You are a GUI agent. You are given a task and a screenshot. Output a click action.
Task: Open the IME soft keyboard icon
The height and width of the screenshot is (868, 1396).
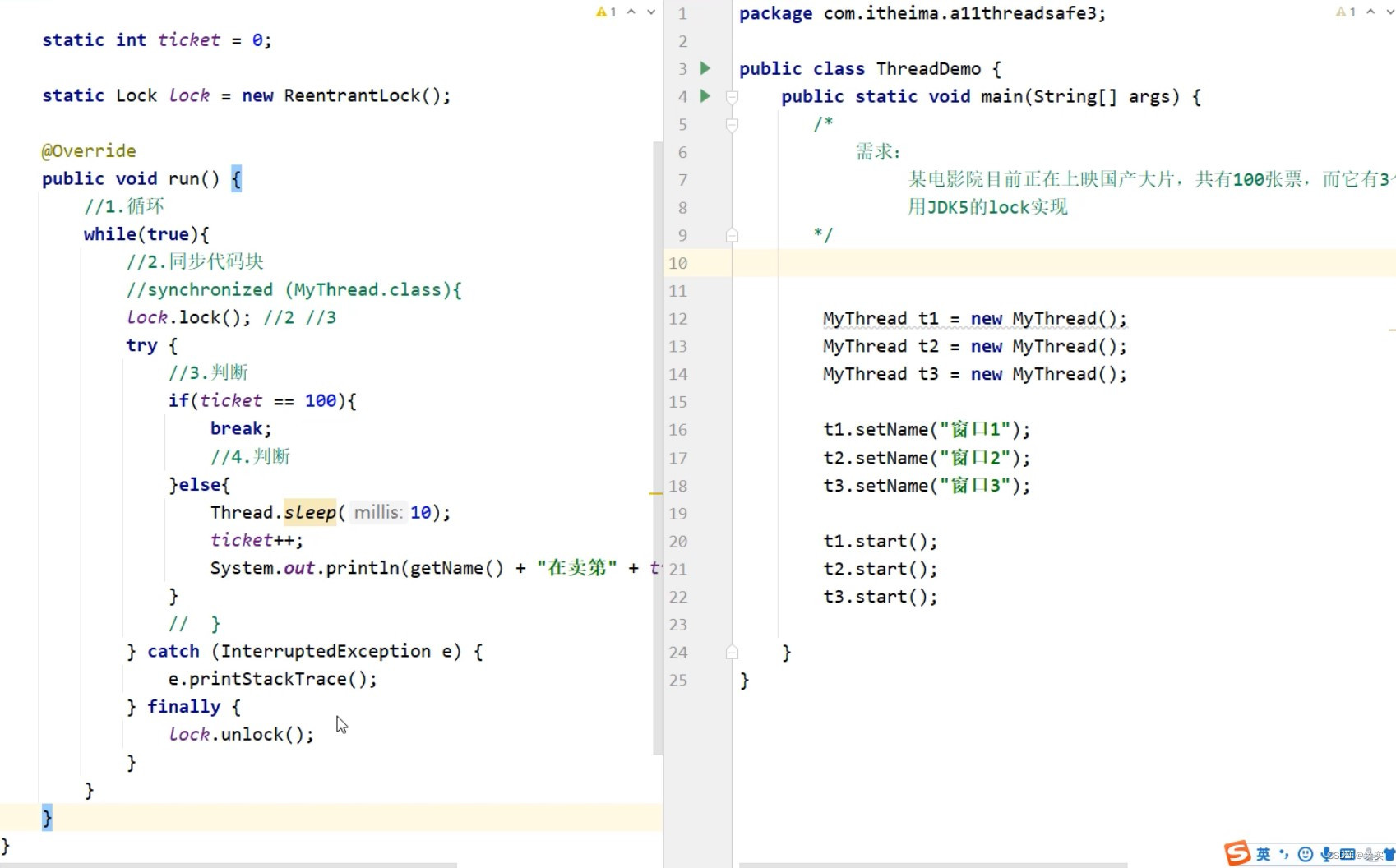[x=1347, y=855]
